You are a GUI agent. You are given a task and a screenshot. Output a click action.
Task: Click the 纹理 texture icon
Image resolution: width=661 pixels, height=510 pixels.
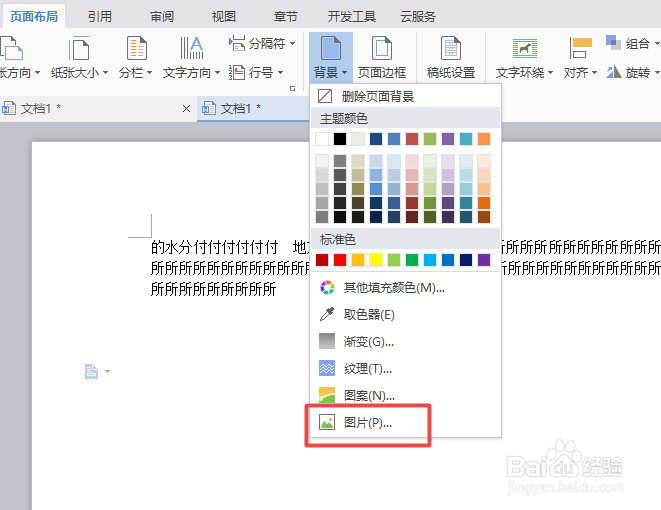coord(327,368)
